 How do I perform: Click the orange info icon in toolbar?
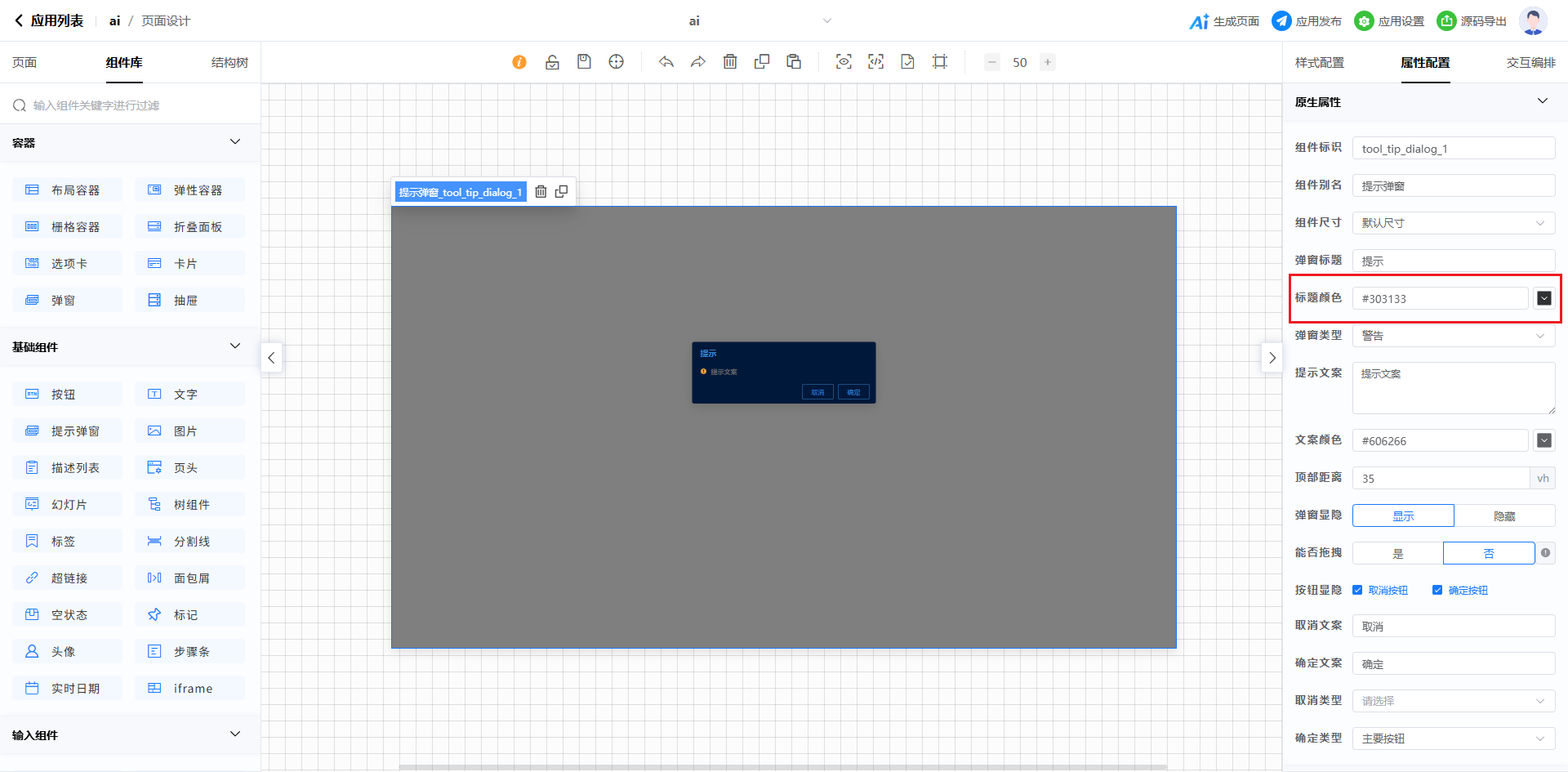[x=519, y=62]
